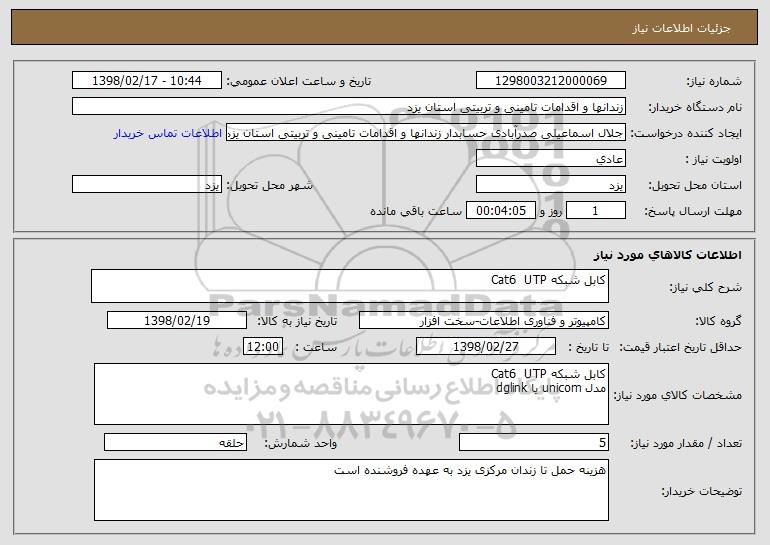Click the label مهلت ارسال پاسخ
The image size is (770, 545).
pos(693,211)
